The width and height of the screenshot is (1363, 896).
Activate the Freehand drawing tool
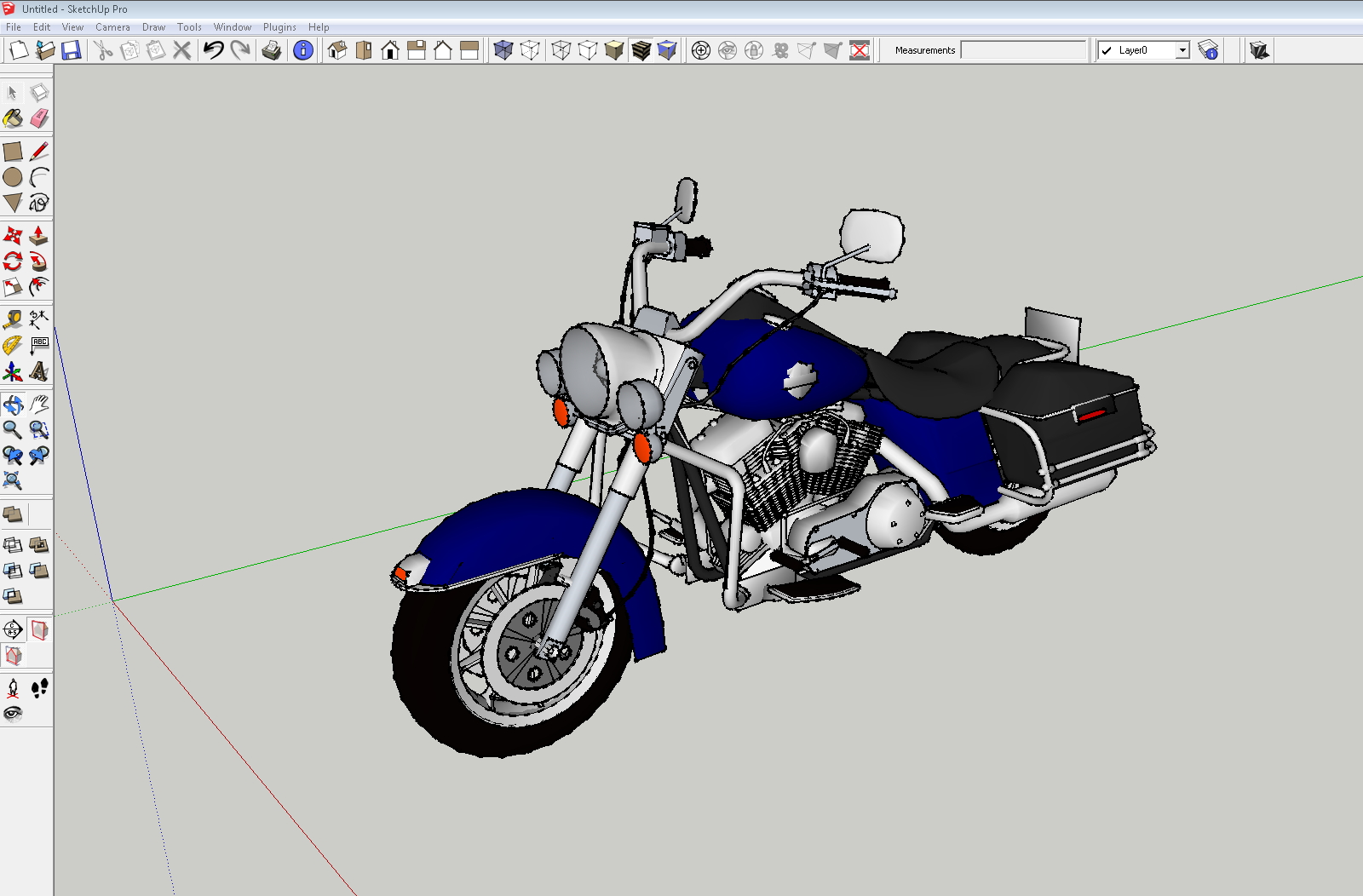point(39,203)
